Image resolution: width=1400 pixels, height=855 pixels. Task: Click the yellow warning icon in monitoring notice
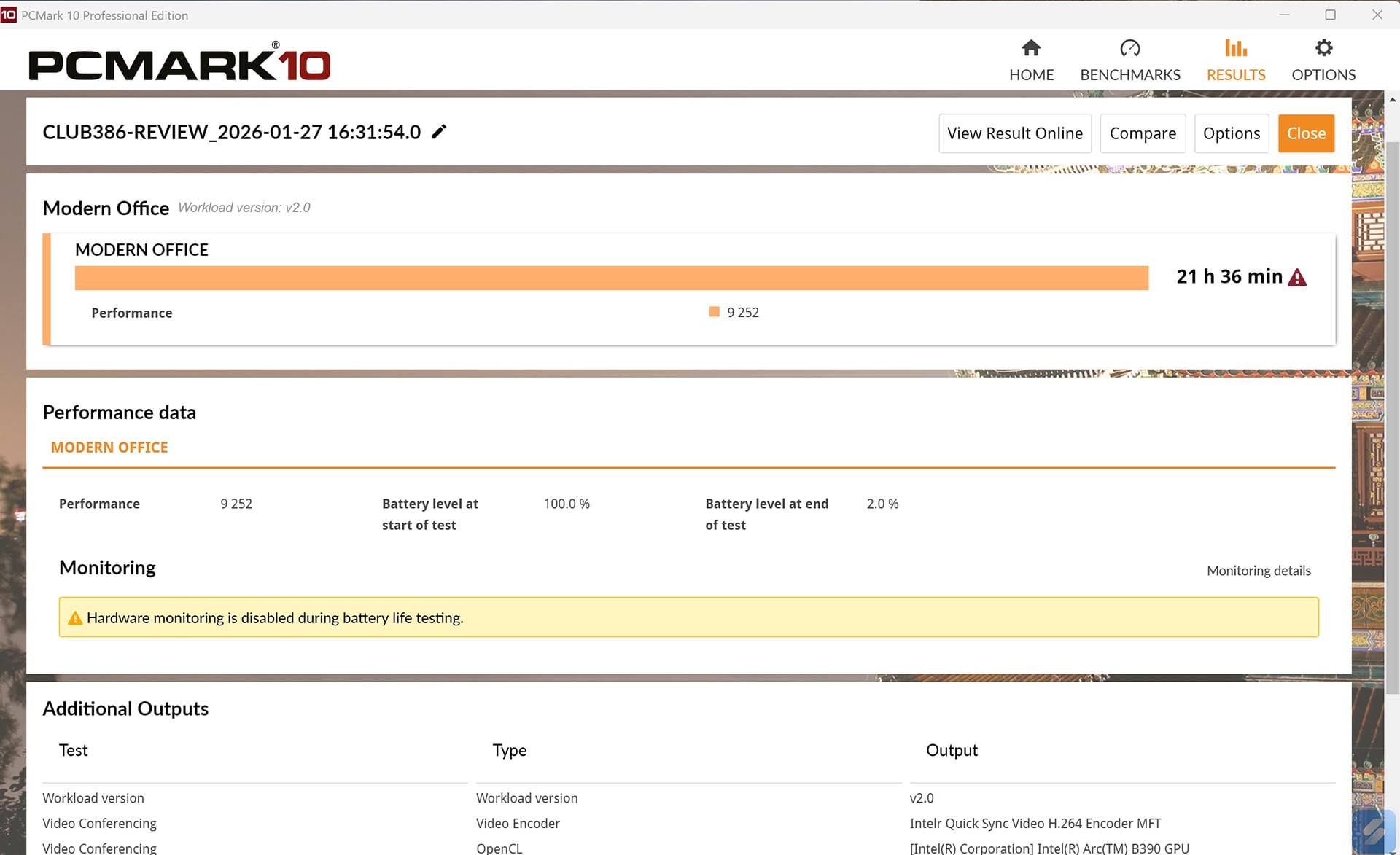coord(74,618)
